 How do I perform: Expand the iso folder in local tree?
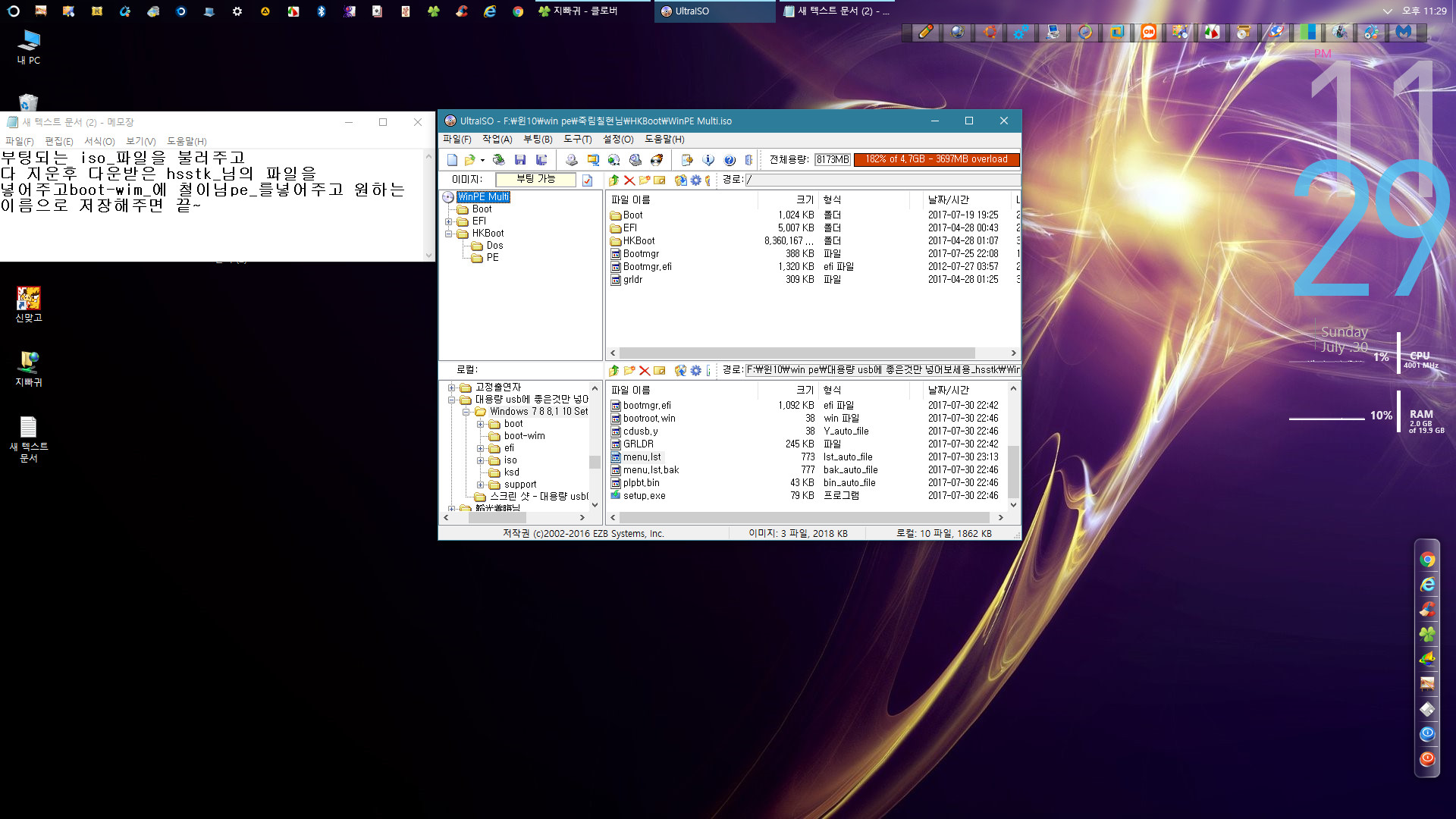(x=481, y=460)
